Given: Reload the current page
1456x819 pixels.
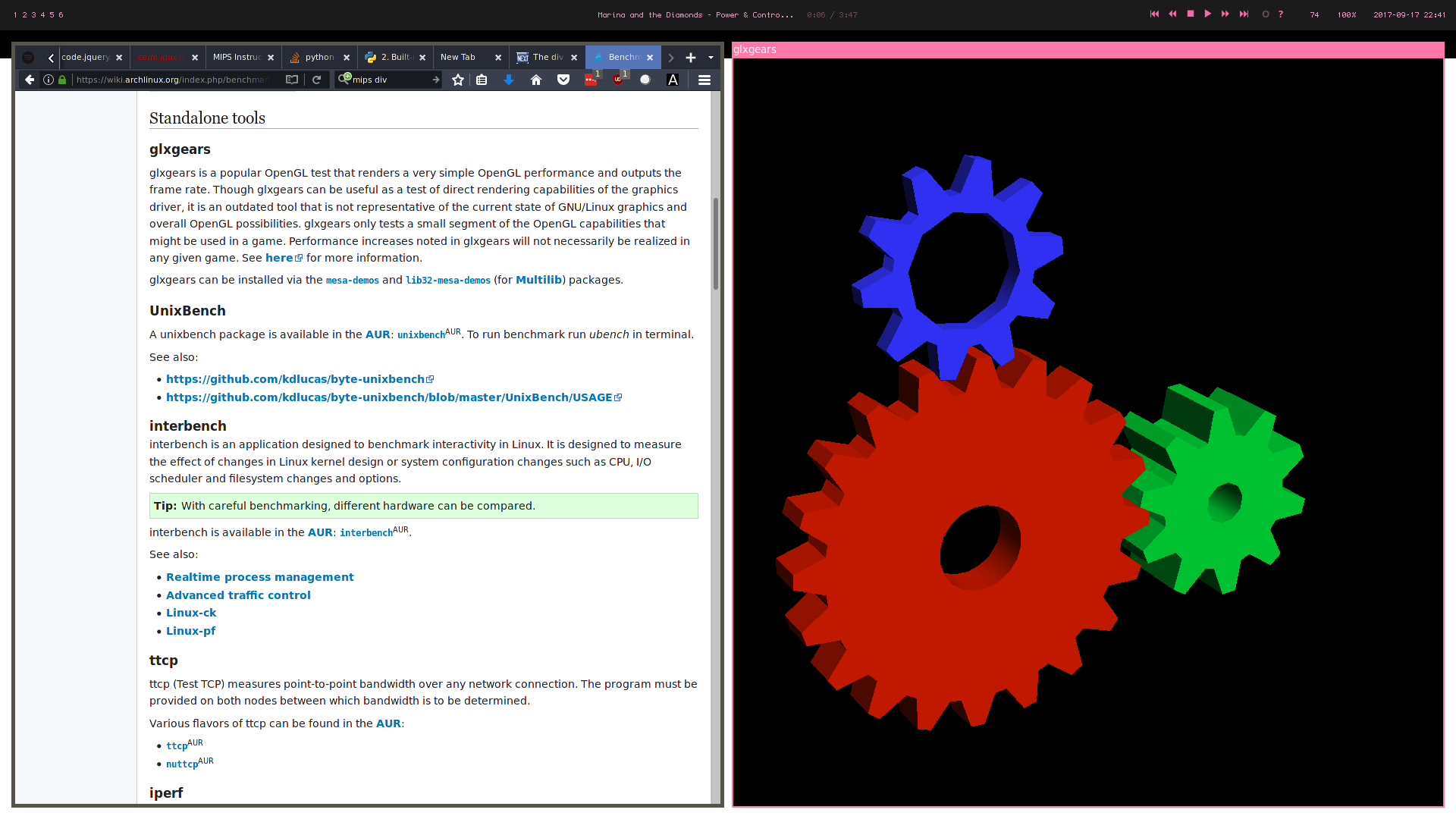Looking at the screenshot, I should (x=317, y=80).
